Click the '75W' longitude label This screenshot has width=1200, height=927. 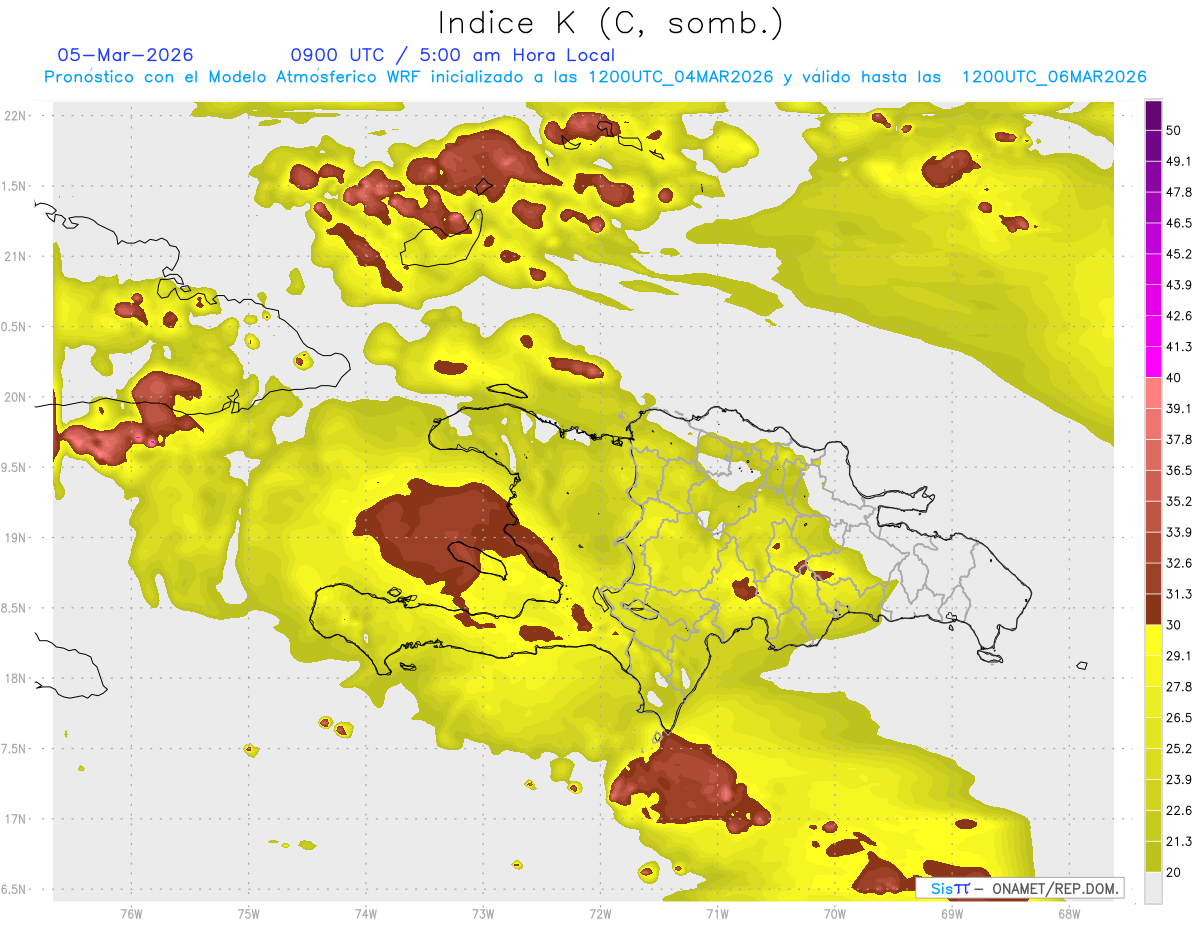pyautogui.click(x=249, y=913)
